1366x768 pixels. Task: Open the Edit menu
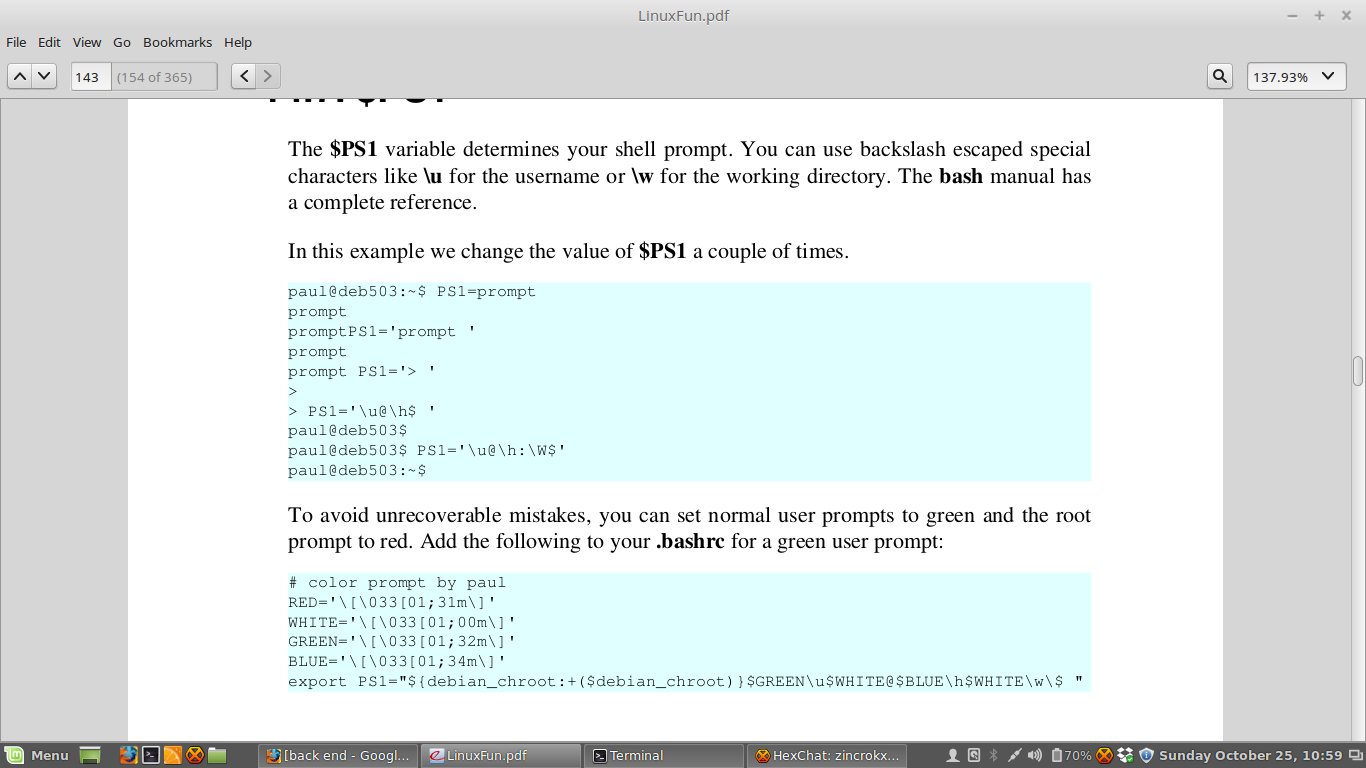[x=49, y=42]
